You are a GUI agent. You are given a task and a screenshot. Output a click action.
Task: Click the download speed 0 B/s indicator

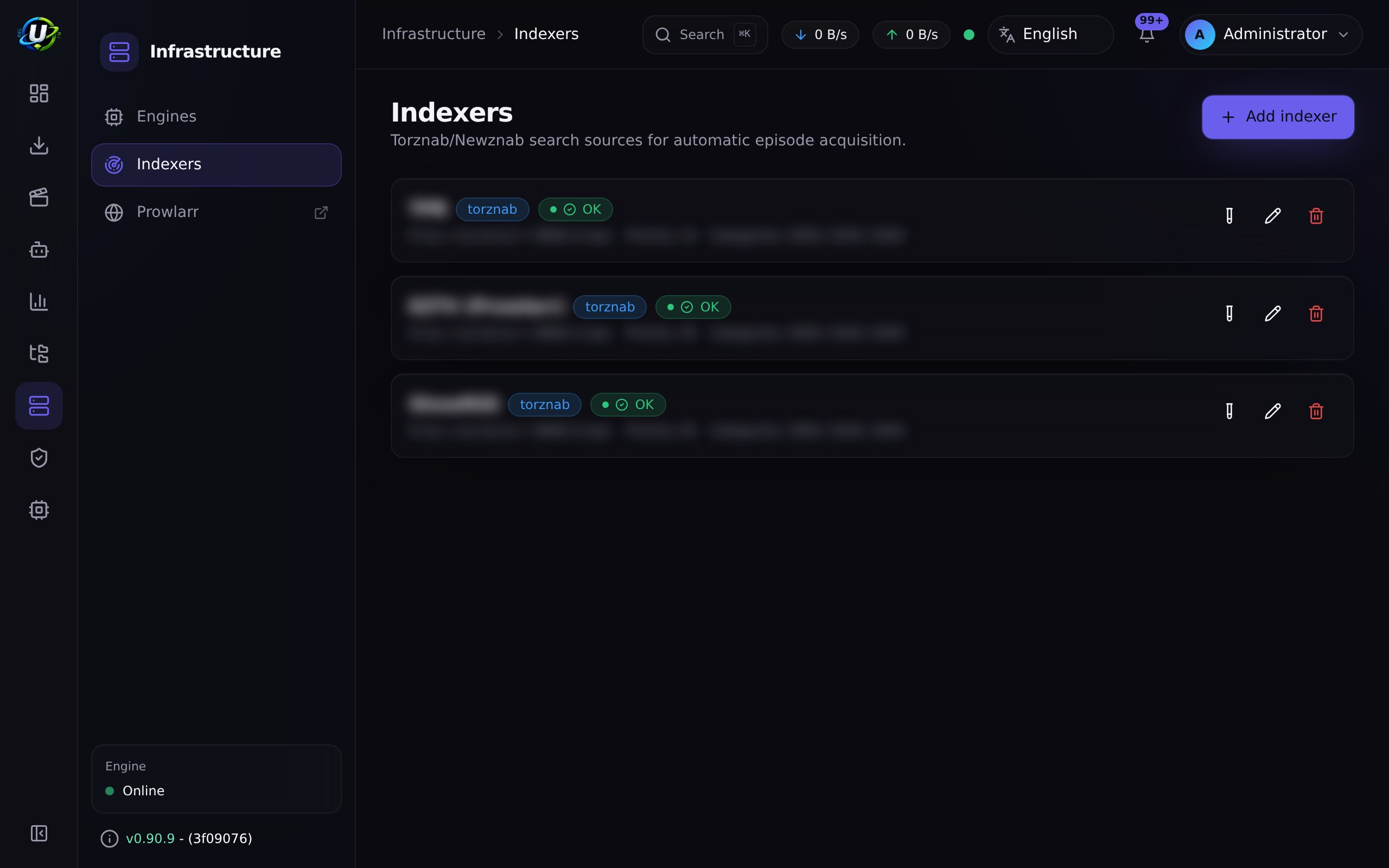tap(820, 34)
